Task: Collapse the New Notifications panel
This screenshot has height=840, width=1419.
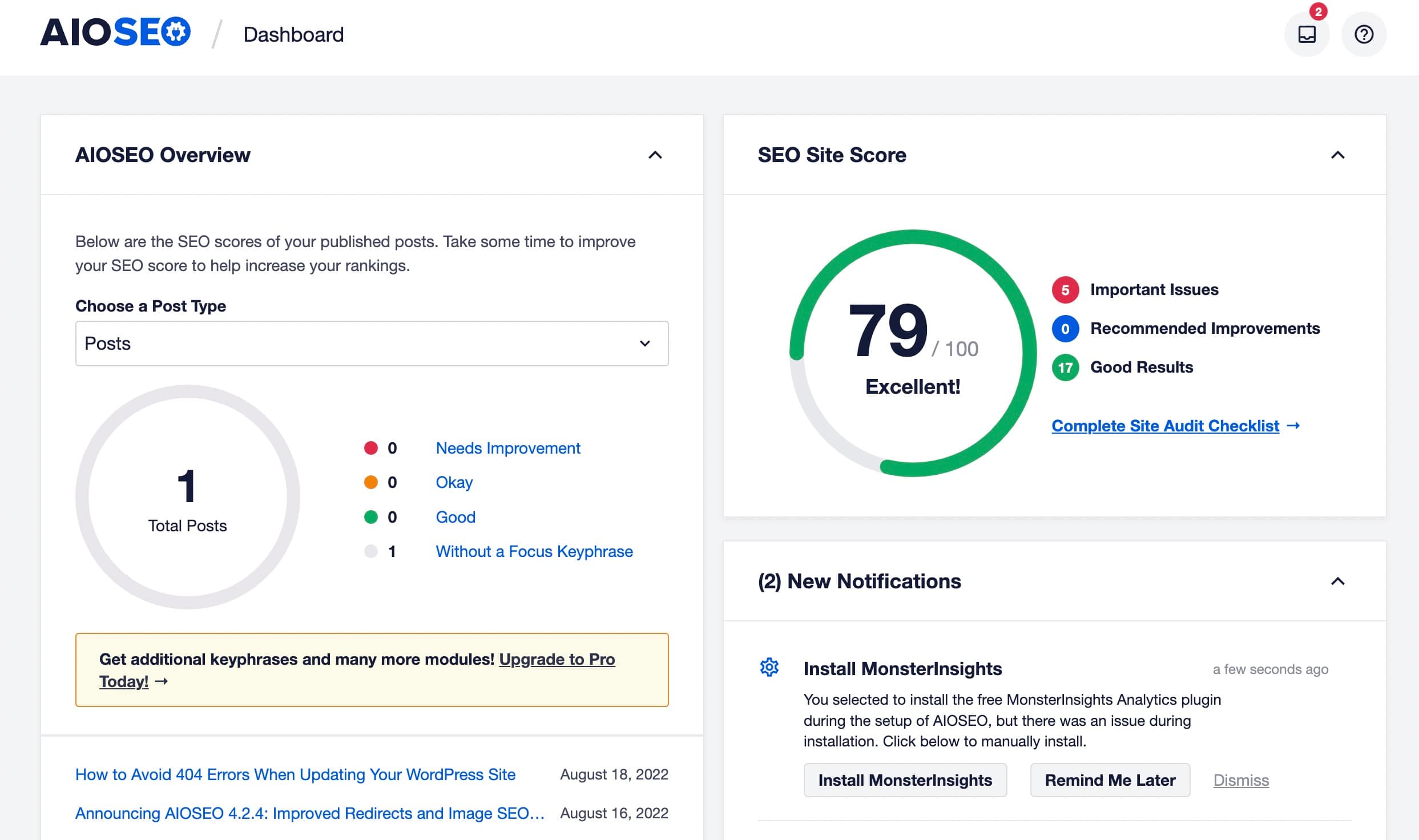Action: coord(1339,581)
